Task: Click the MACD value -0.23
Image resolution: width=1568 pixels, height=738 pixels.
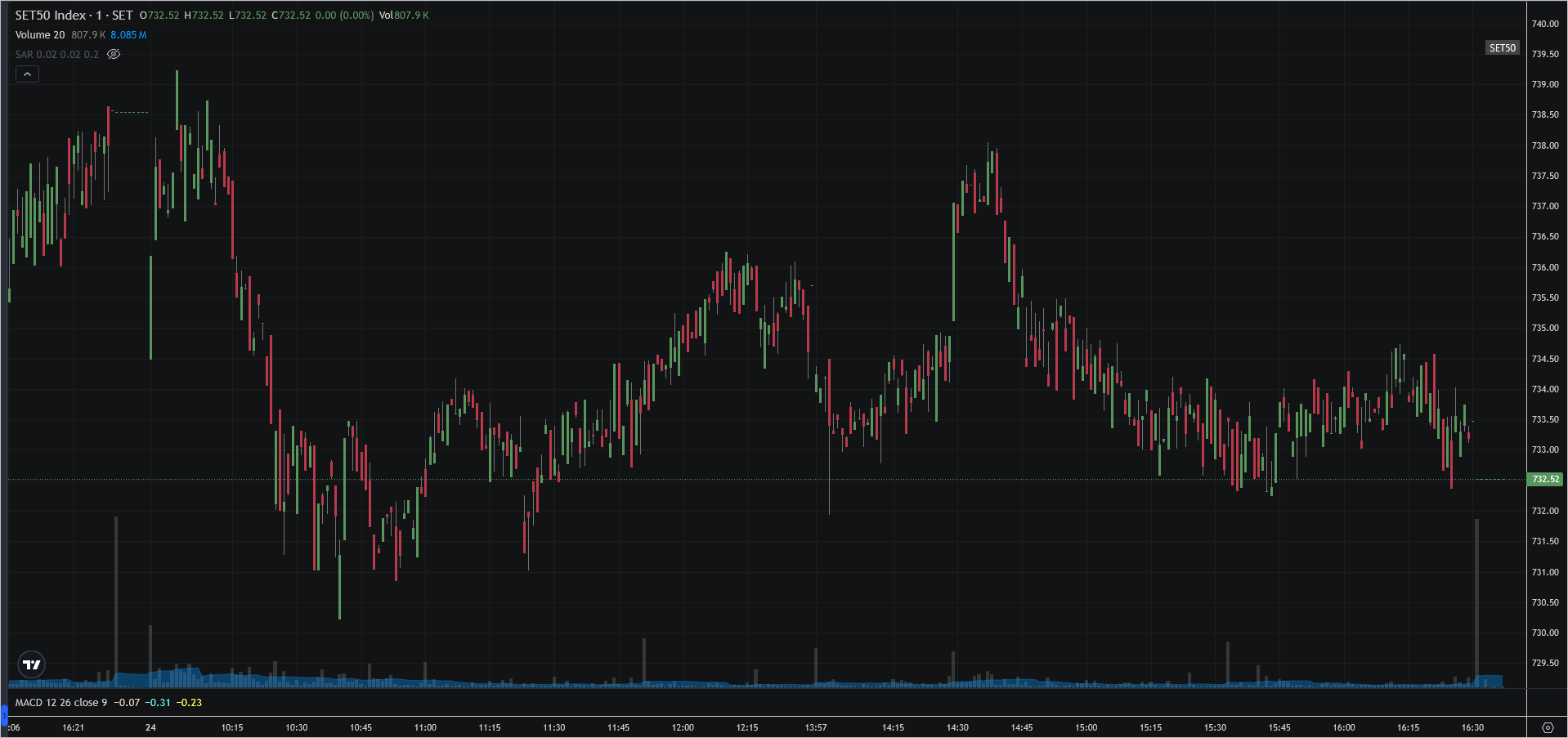Action: pyautogui.click(x=189, y=703)
